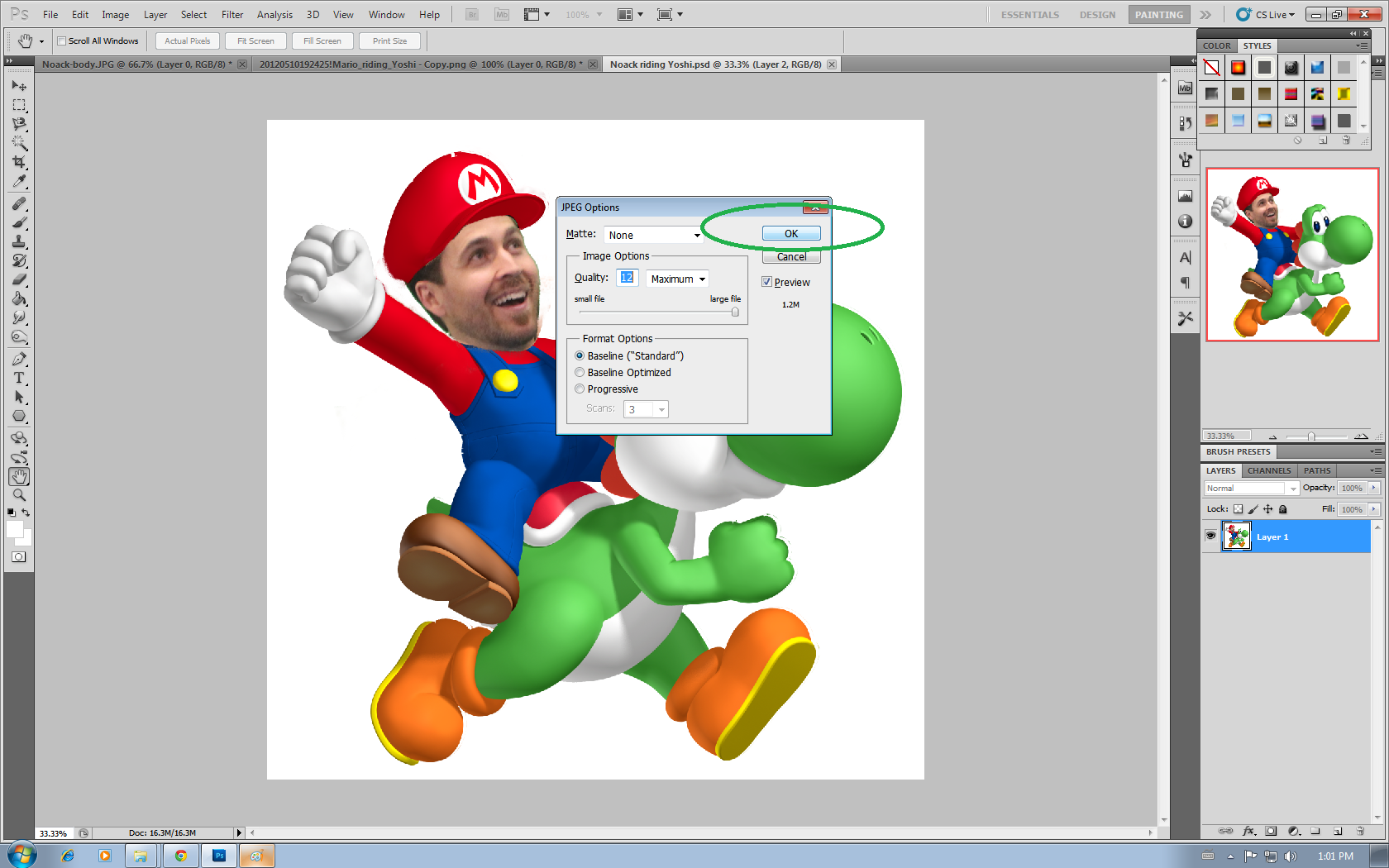Open the Scans dropdown
The width and height of the screenshot is (1389, 868).
(646, 409)
